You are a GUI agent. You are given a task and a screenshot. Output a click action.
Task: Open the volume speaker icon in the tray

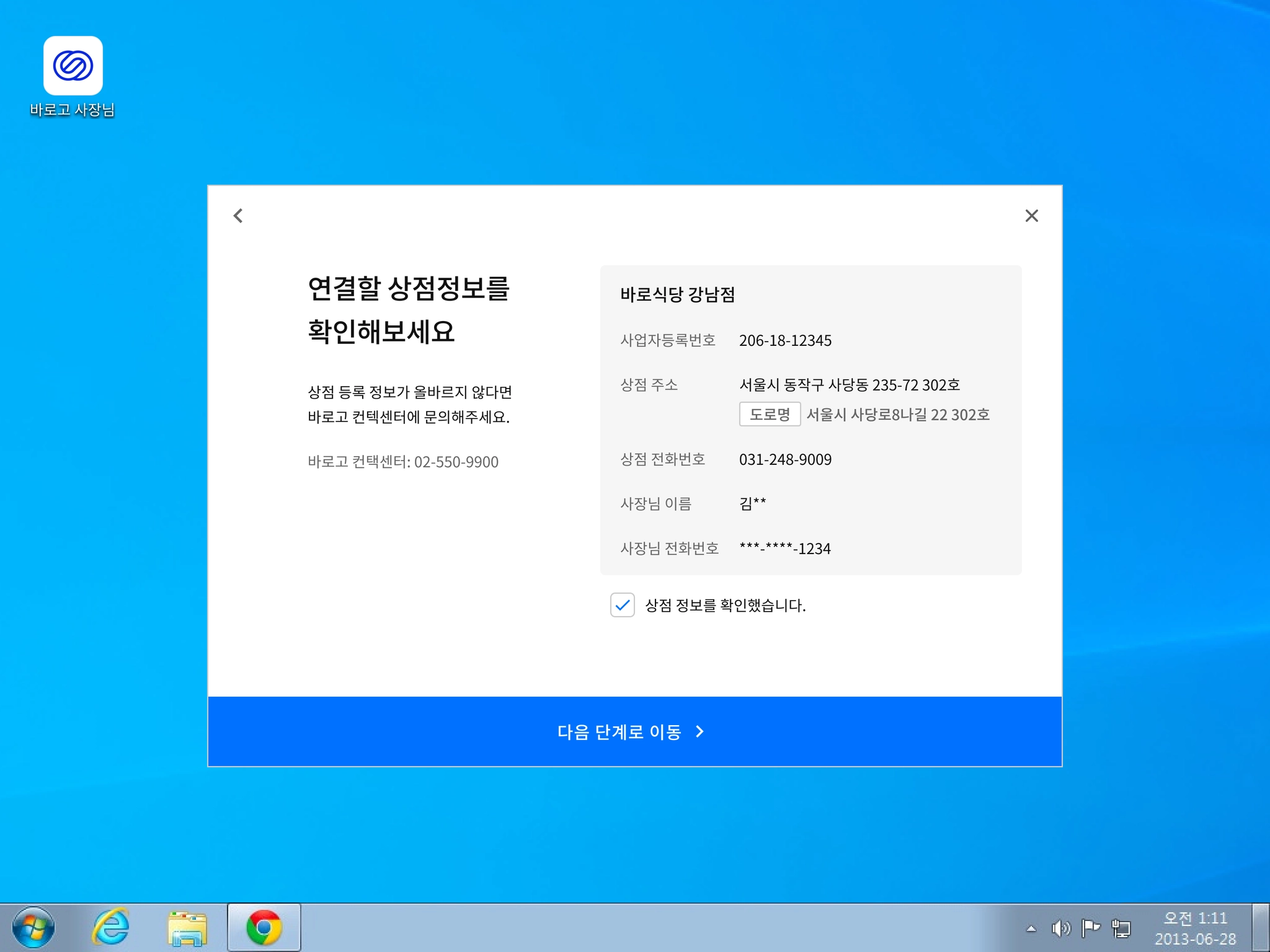tap(1060, 928)
